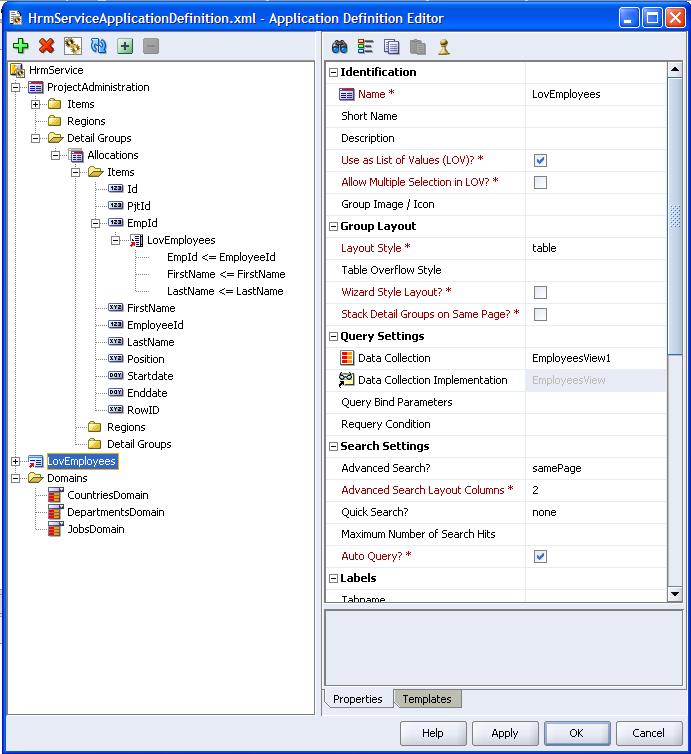Collapse the Identification property section

[x=333, y=72]
